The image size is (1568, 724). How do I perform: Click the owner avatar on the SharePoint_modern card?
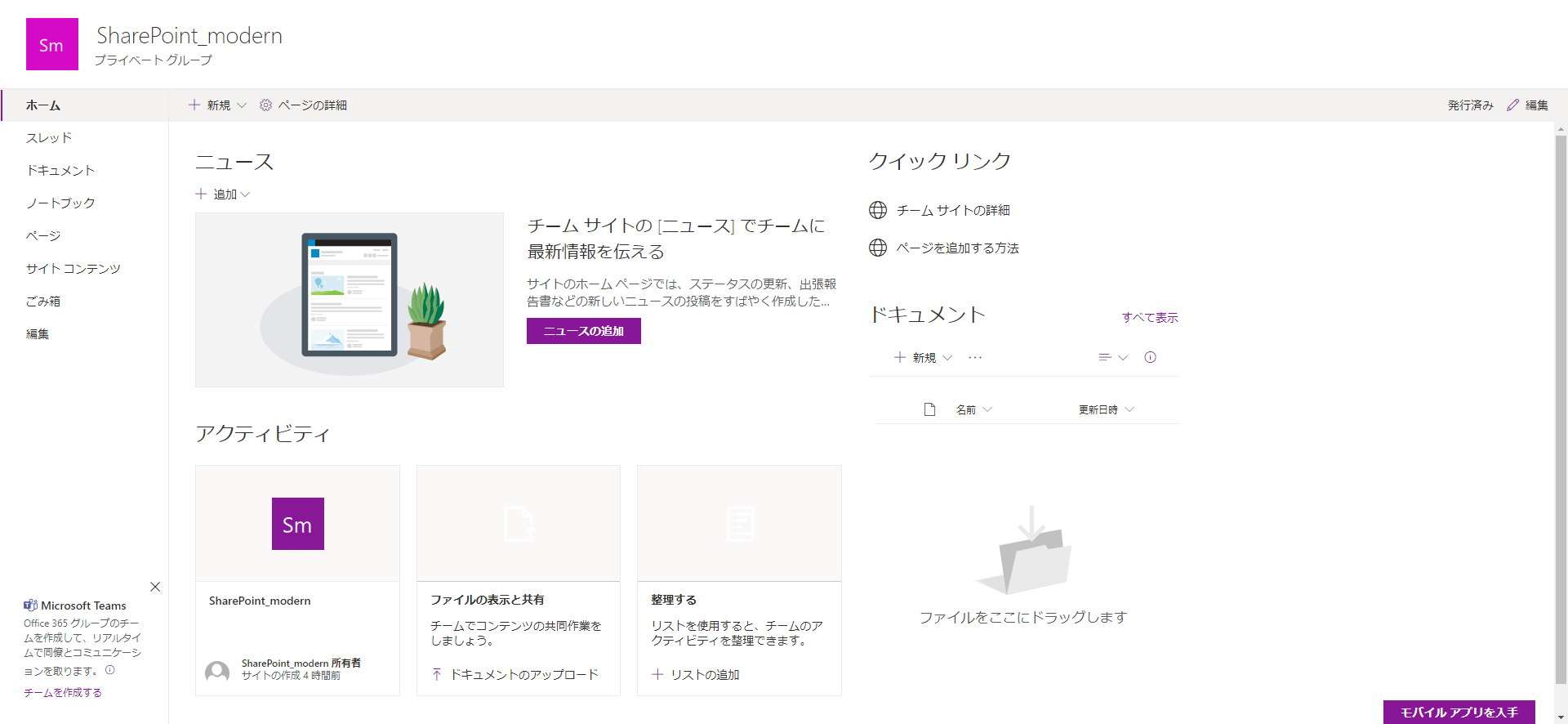point(217,671)
